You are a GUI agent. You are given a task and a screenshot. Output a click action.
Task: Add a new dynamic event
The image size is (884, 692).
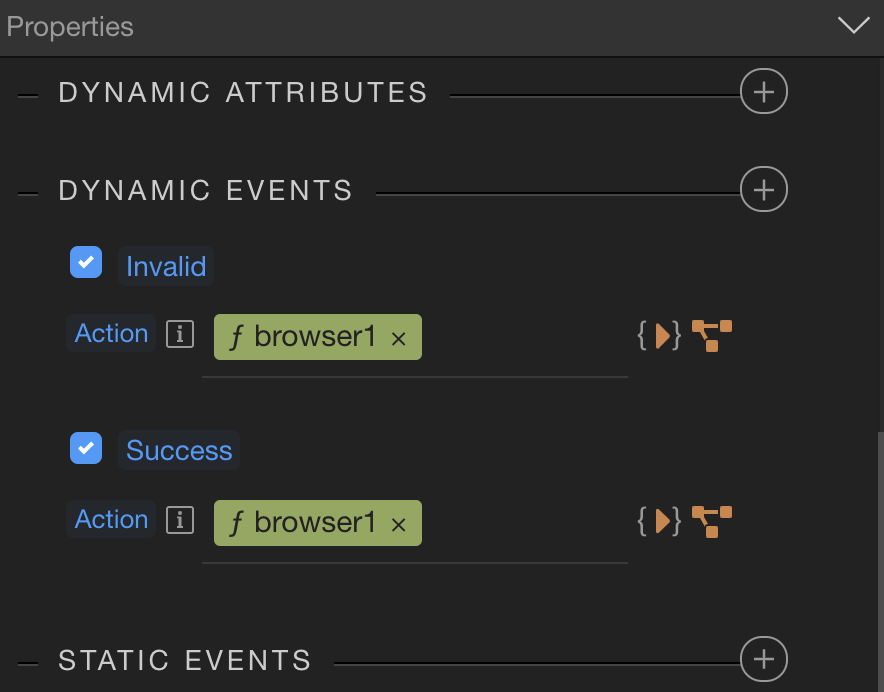tap(763, 189)
